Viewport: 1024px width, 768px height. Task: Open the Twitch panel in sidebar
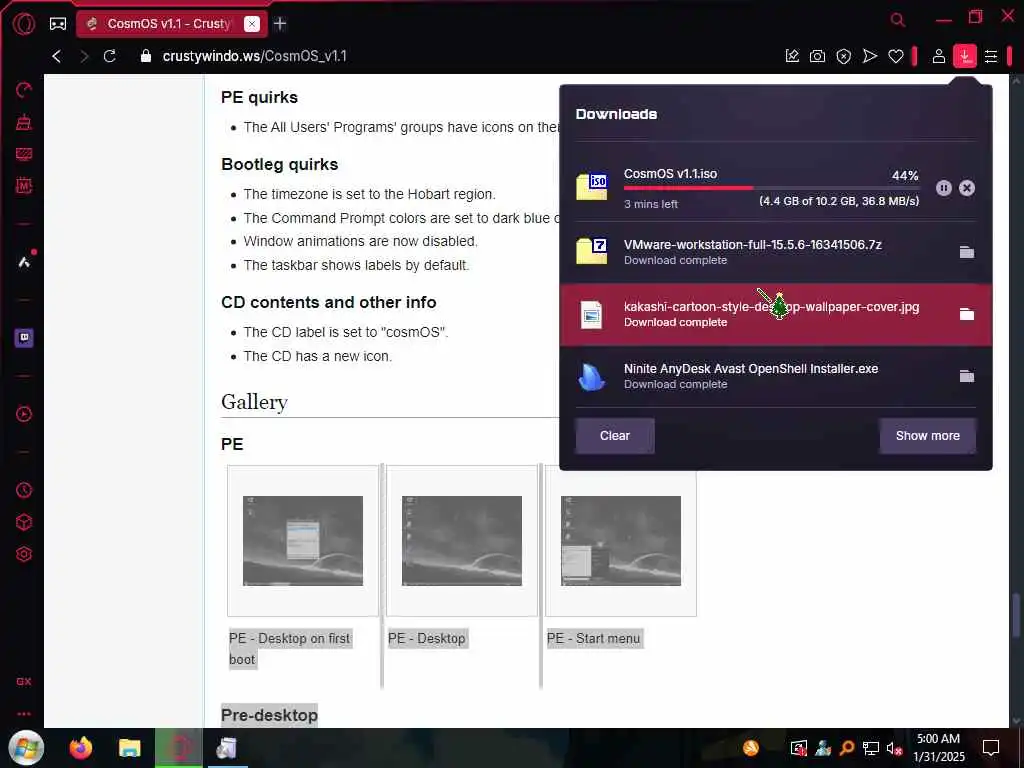click(24, 338)
